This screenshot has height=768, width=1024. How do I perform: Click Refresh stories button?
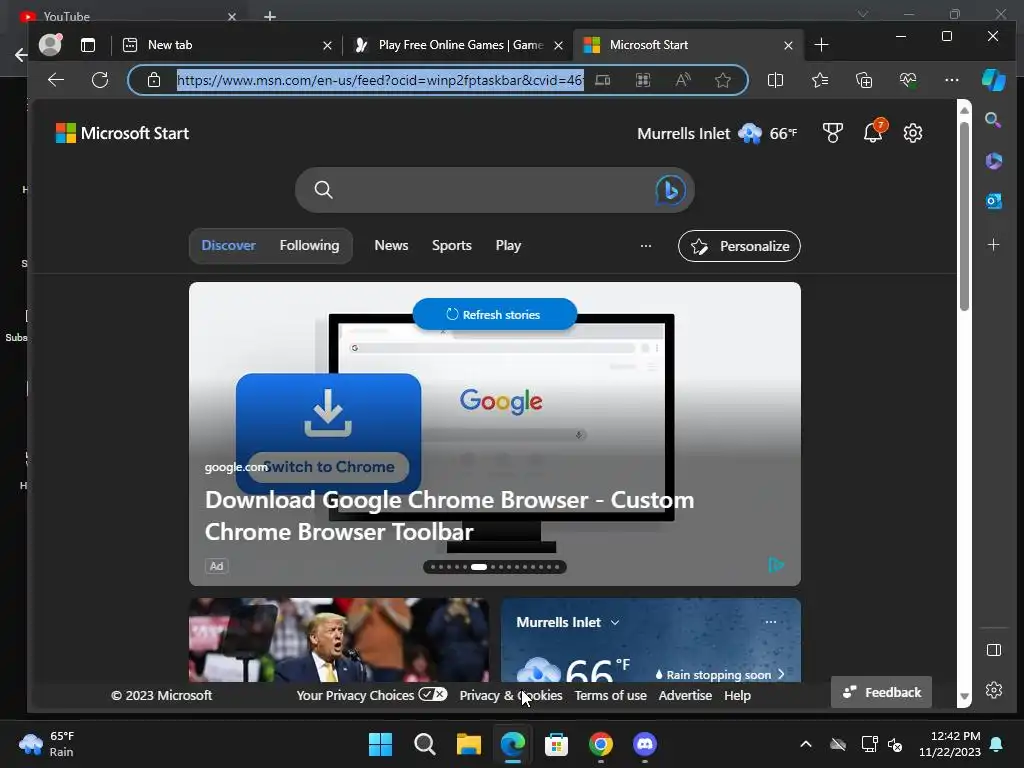tap(495, 314)
